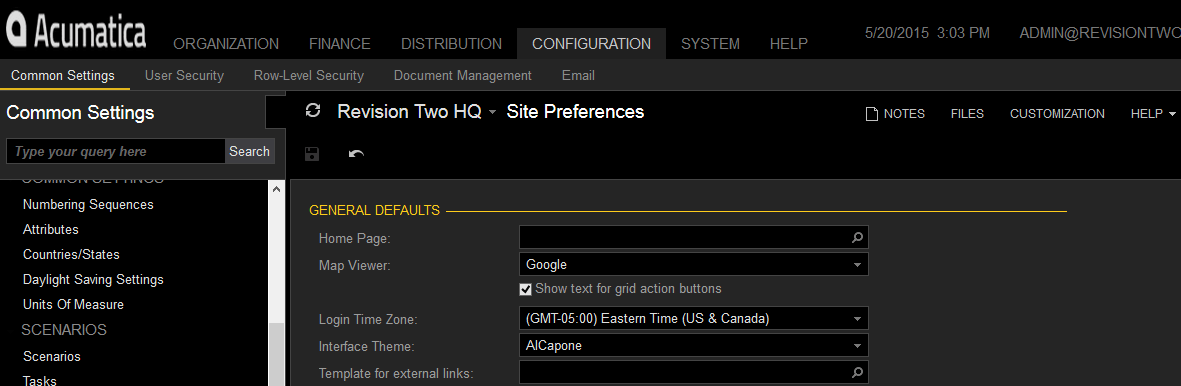Image resolution: width=1181 pixels, height=386 pixels.
Task: Click the Search button
Action: (x=249, y=152)
